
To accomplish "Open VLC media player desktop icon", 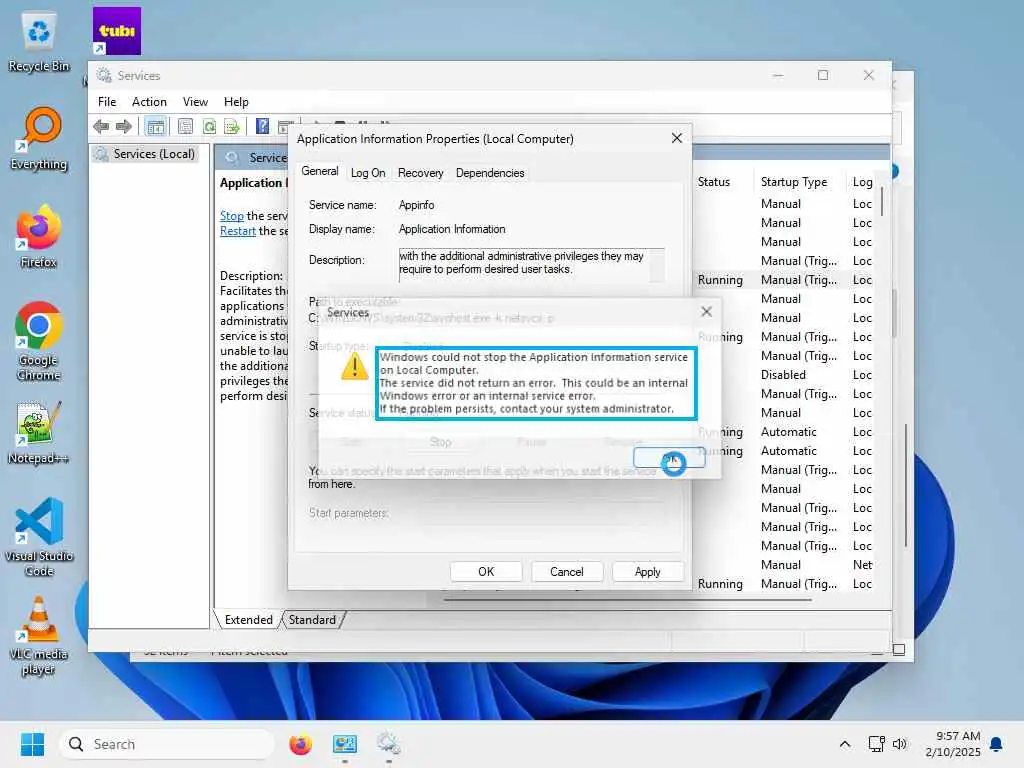I will coord(39,635).
